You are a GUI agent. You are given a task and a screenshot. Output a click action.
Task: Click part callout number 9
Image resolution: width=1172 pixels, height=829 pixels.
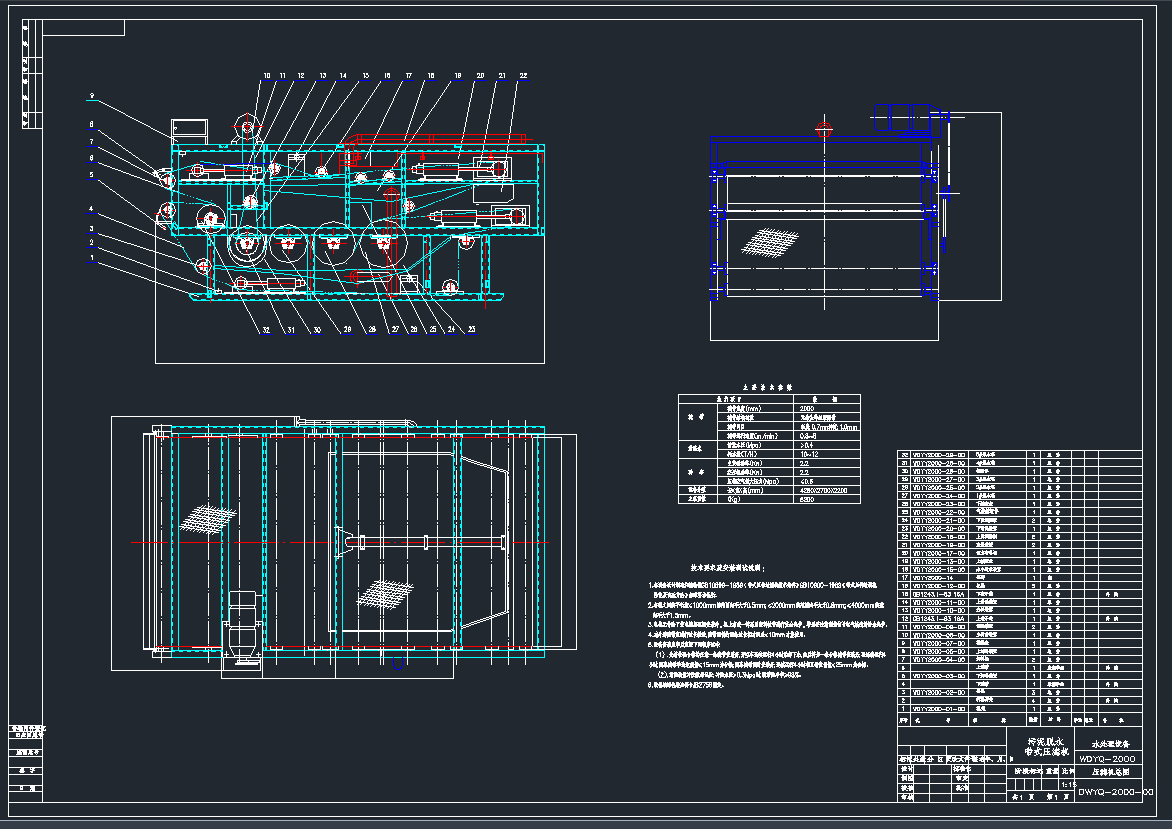[91, 97]
